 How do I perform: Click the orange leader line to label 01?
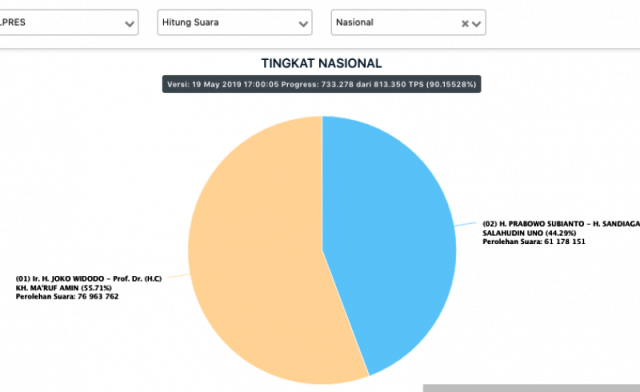[x=179, y=276]
